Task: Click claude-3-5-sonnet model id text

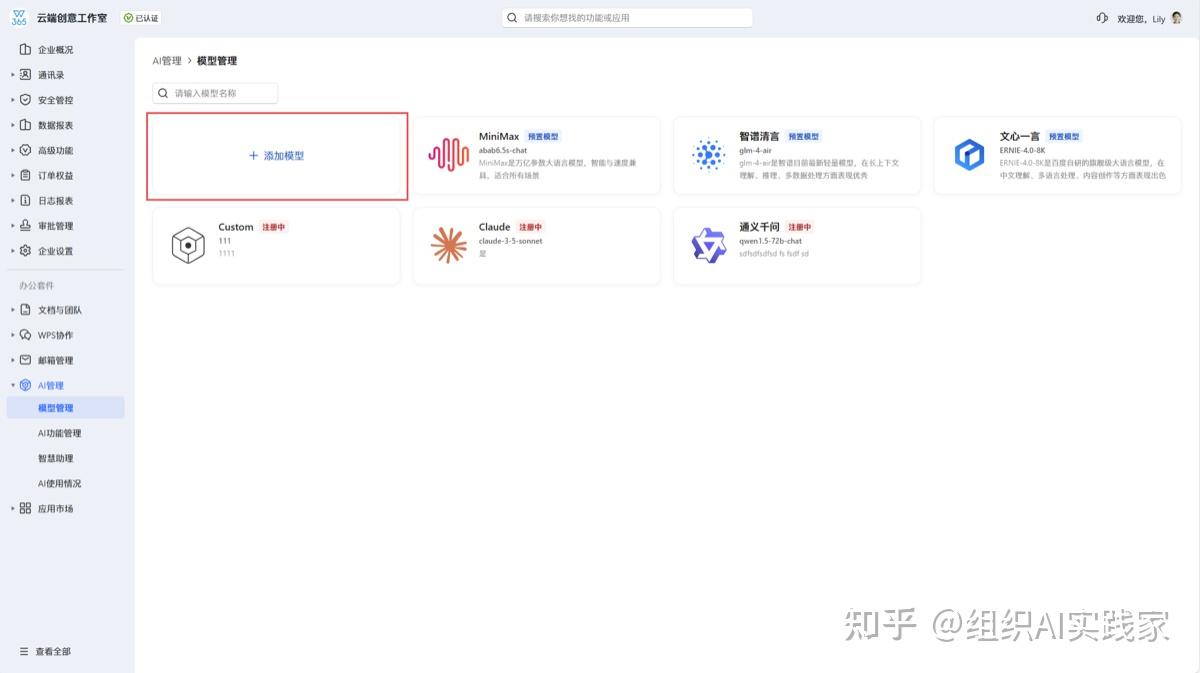Action: (511, 241)
